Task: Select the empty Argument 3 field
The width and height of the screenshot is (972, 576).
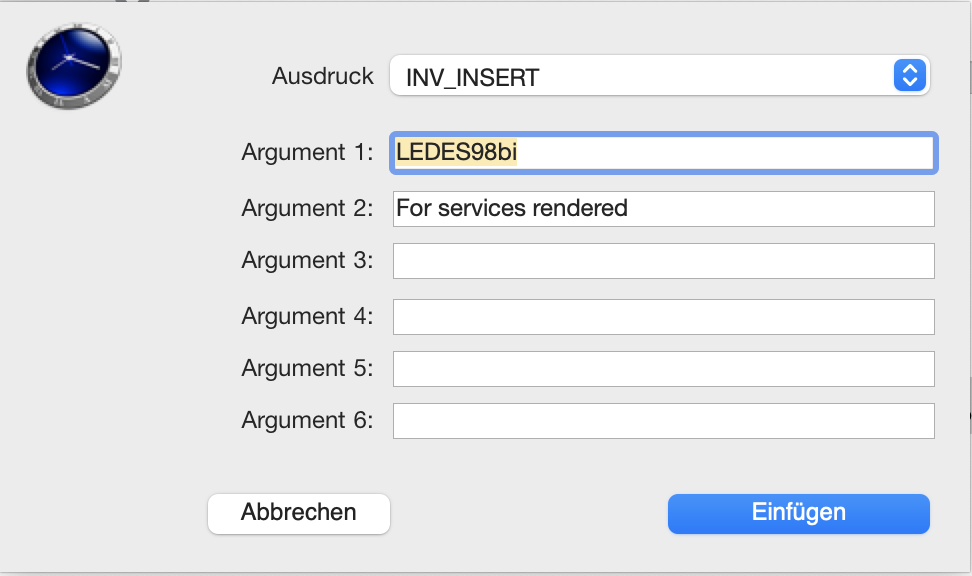Action: (663, 261)
